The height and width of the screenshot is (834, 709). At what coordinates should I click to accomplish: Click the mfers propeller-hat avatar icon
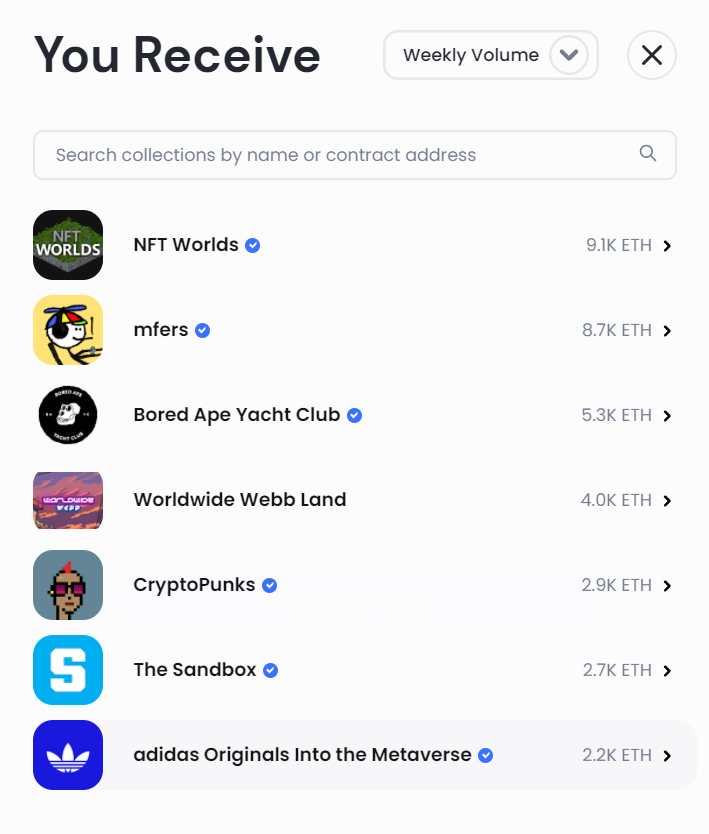tap(68, 330)
